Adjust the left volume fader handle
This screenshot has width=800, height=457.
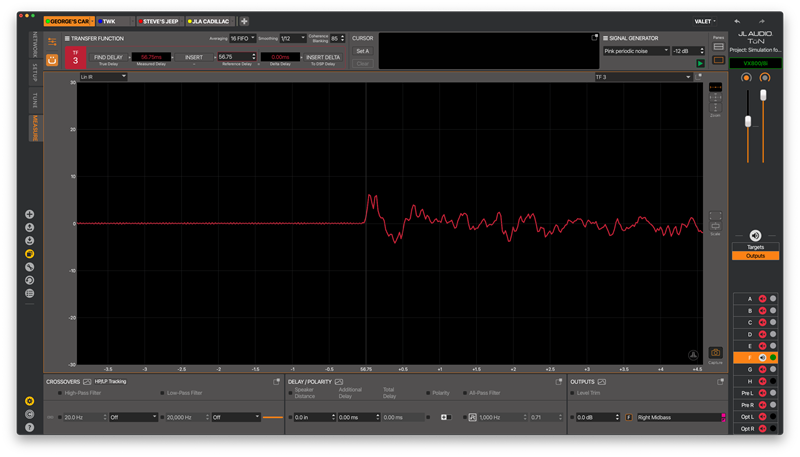[x=748, y=121]
